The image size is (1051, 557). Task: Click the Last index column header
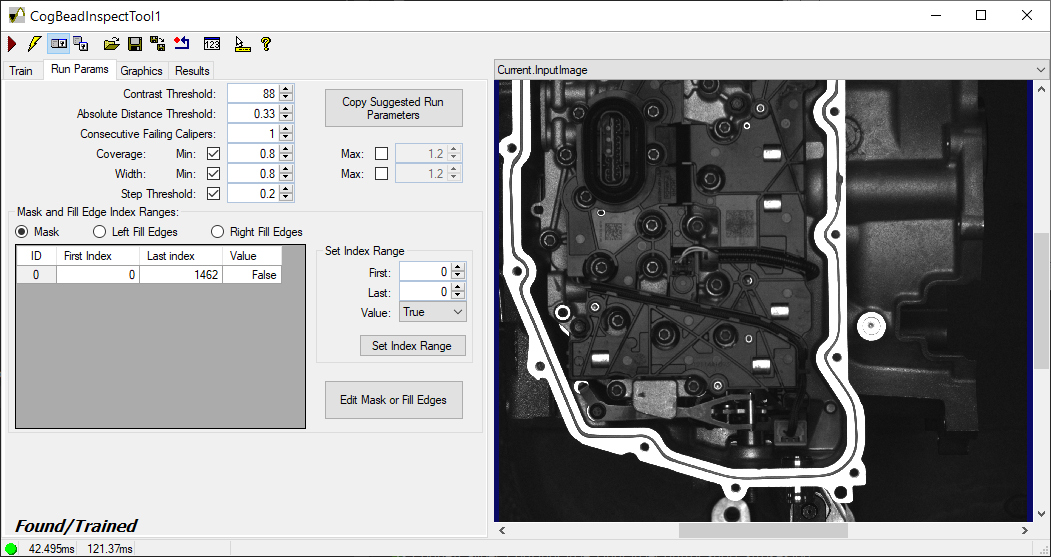pos(181,256)
